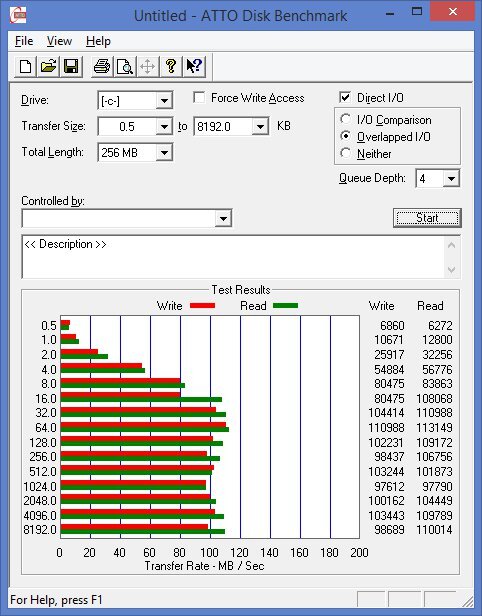Open the Total Length 256 MB dropdown
The width and height of the screenshot is (482, 616).
[x=164, y=152]
